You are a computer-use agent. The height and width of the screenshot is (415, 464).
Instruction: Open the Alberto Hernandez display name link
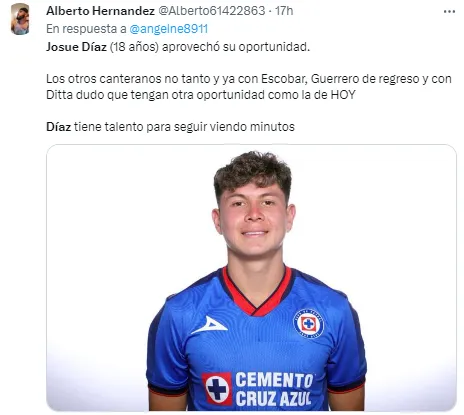pos(100,11)
